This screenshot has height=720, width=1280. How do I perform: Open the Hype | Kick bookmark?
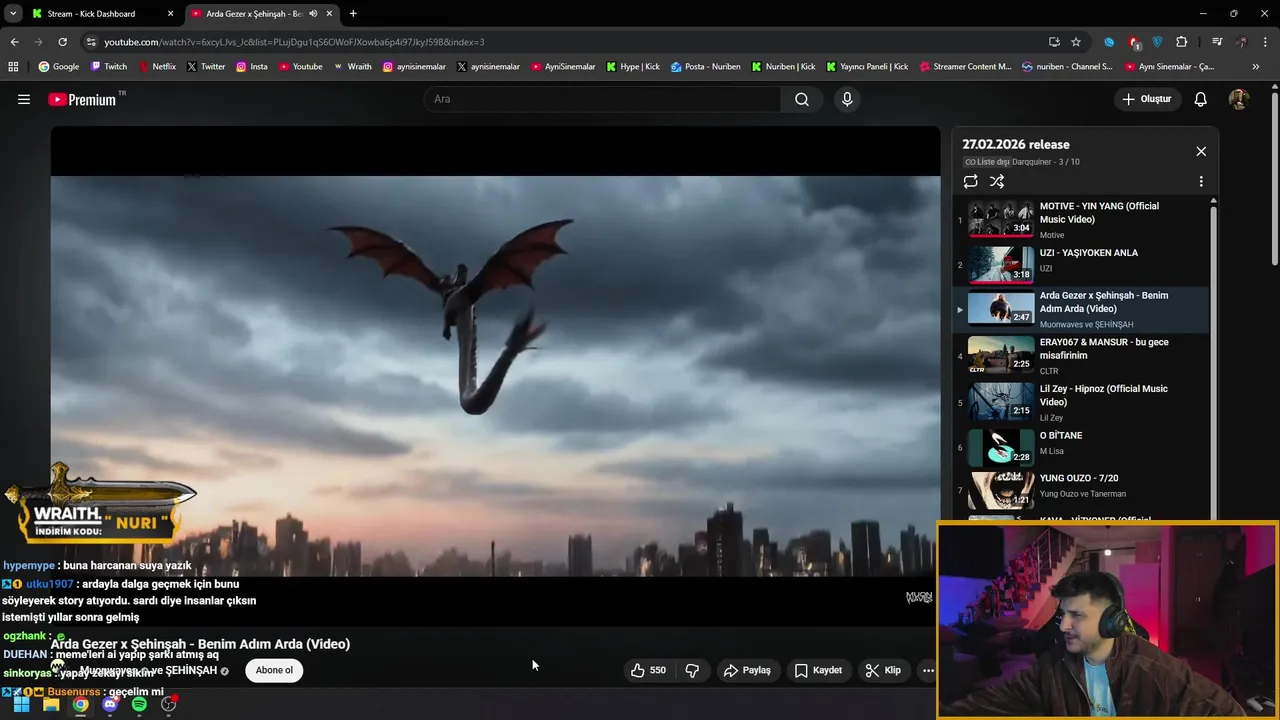tap(633, 67)
